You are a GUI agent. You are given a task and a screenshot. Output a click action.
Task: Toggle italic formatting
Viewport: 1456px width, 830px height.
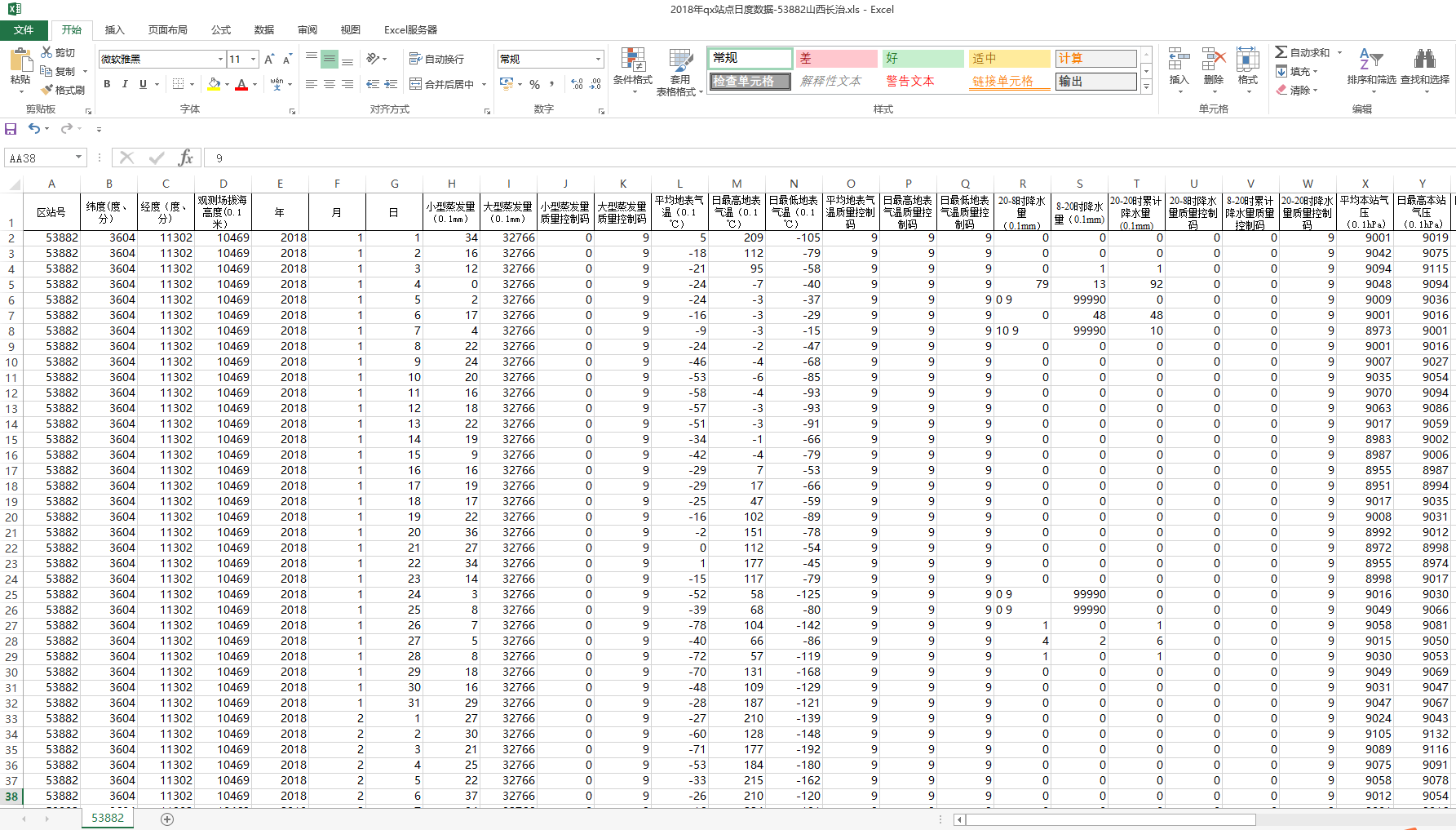click(125, 84)
